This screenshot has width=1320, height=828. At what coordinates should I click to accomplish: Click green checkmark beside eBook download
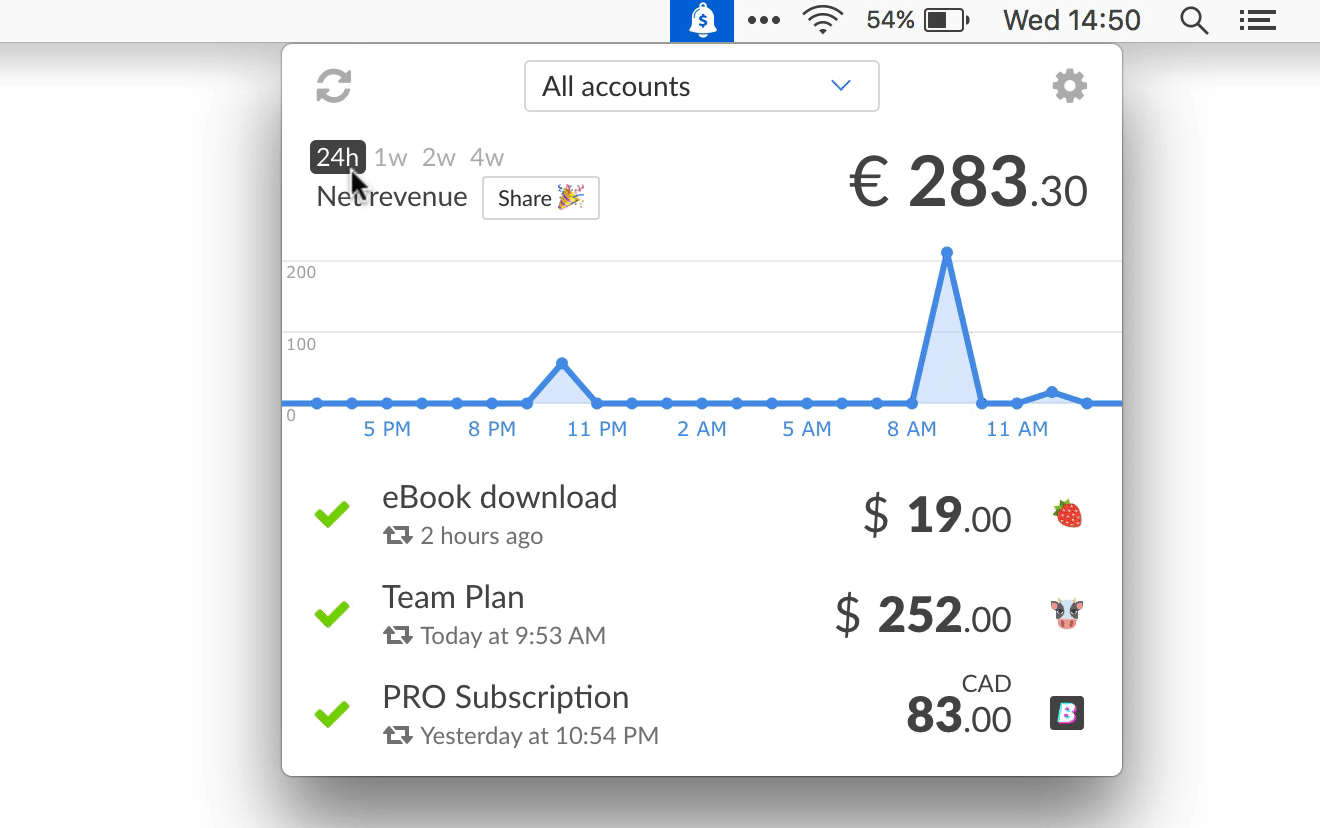[x=332, y=515]
